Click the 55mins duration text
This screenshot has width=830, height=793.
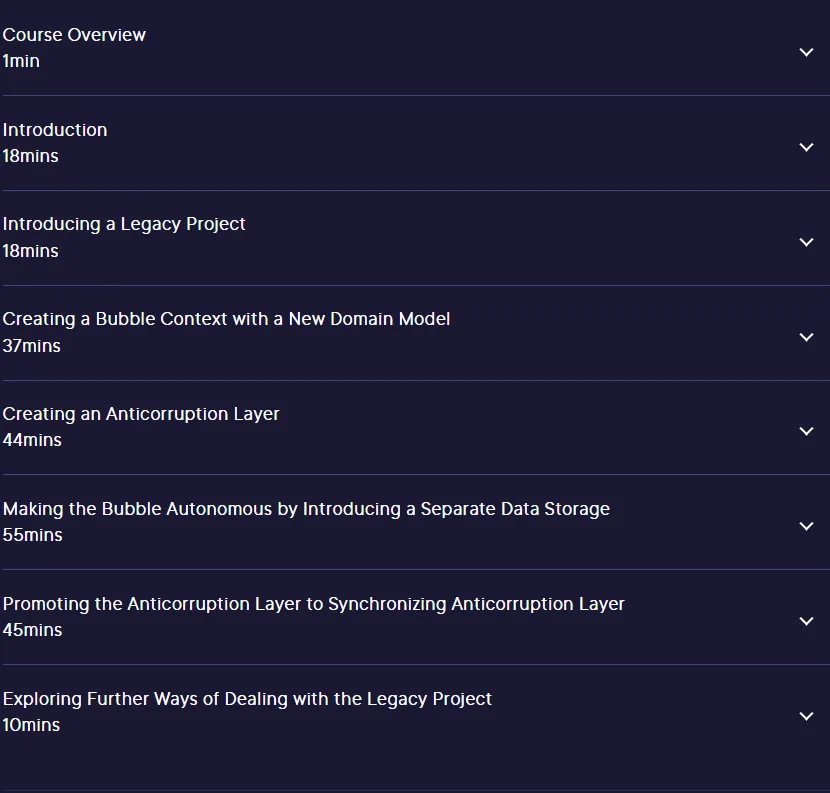click(x=32, y=535)
